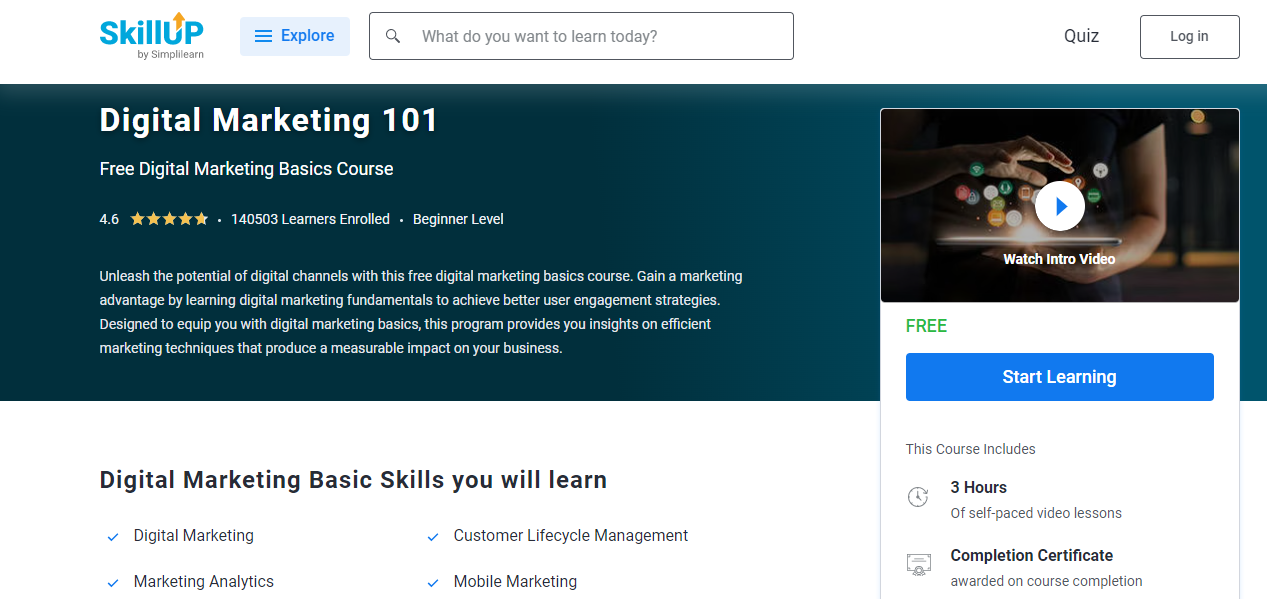Open the Quiz page

coord(1081,36)
